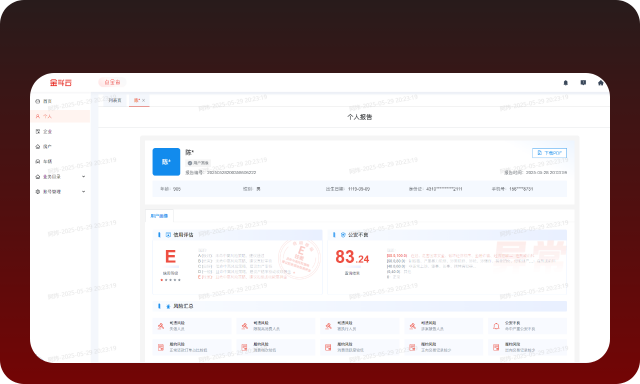
Task: Switch to the first page tab
Action: pyautogui.click(x=115, y=100)
